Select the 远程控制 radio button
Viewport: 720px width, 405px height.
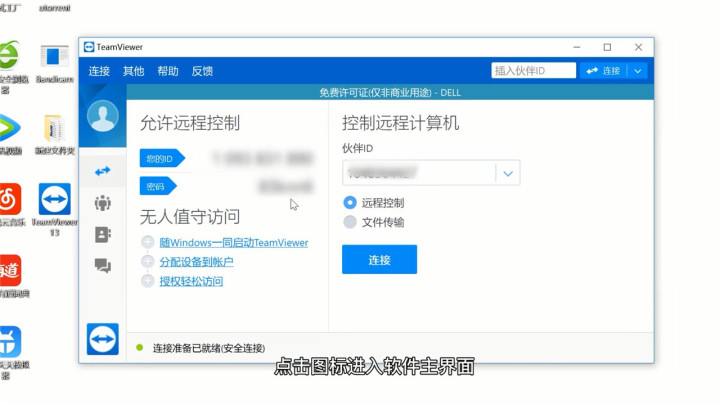coord(350,202)
